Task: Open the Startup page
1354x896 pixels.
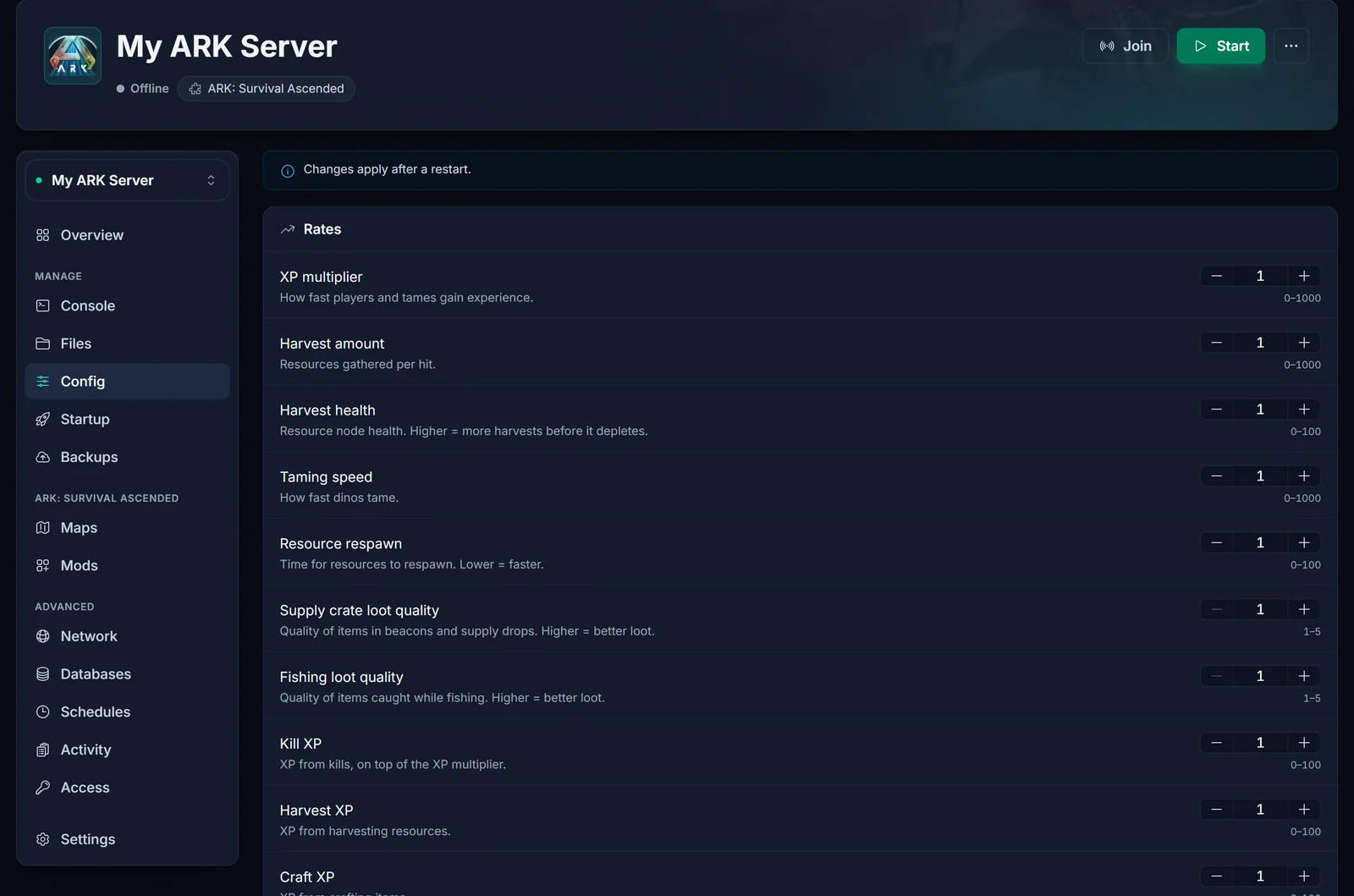Action: [127, 420]
